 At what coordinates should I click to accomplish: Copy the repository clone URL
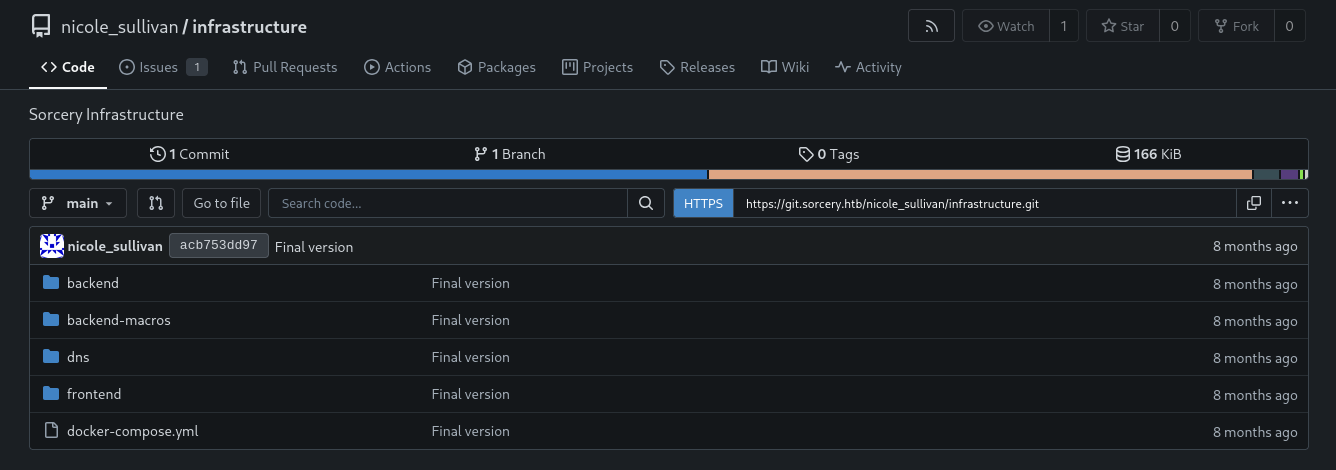tap(1253, 203)
